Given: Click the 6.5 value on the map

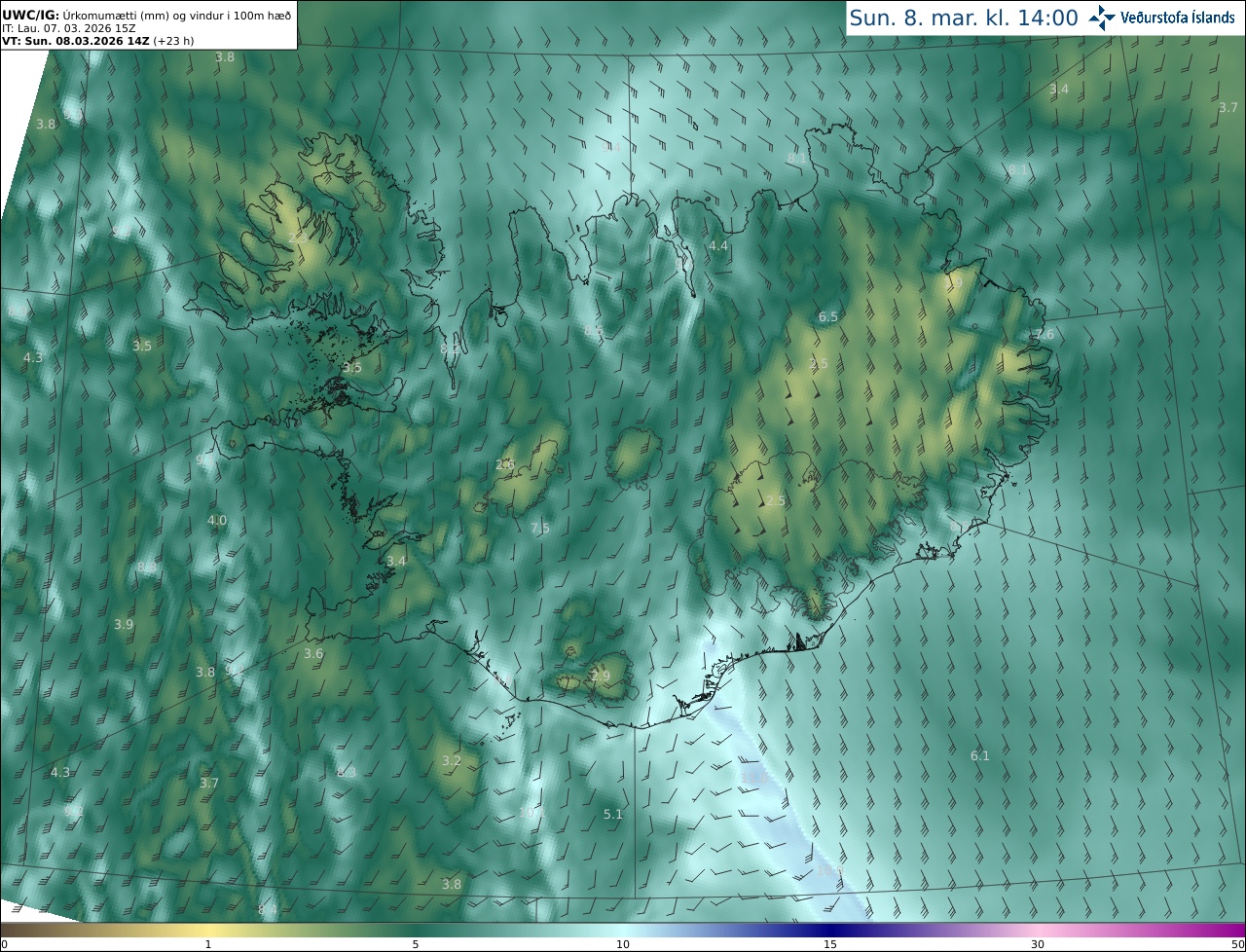Looking at the screenshot, I should click(x=828, y=317).
